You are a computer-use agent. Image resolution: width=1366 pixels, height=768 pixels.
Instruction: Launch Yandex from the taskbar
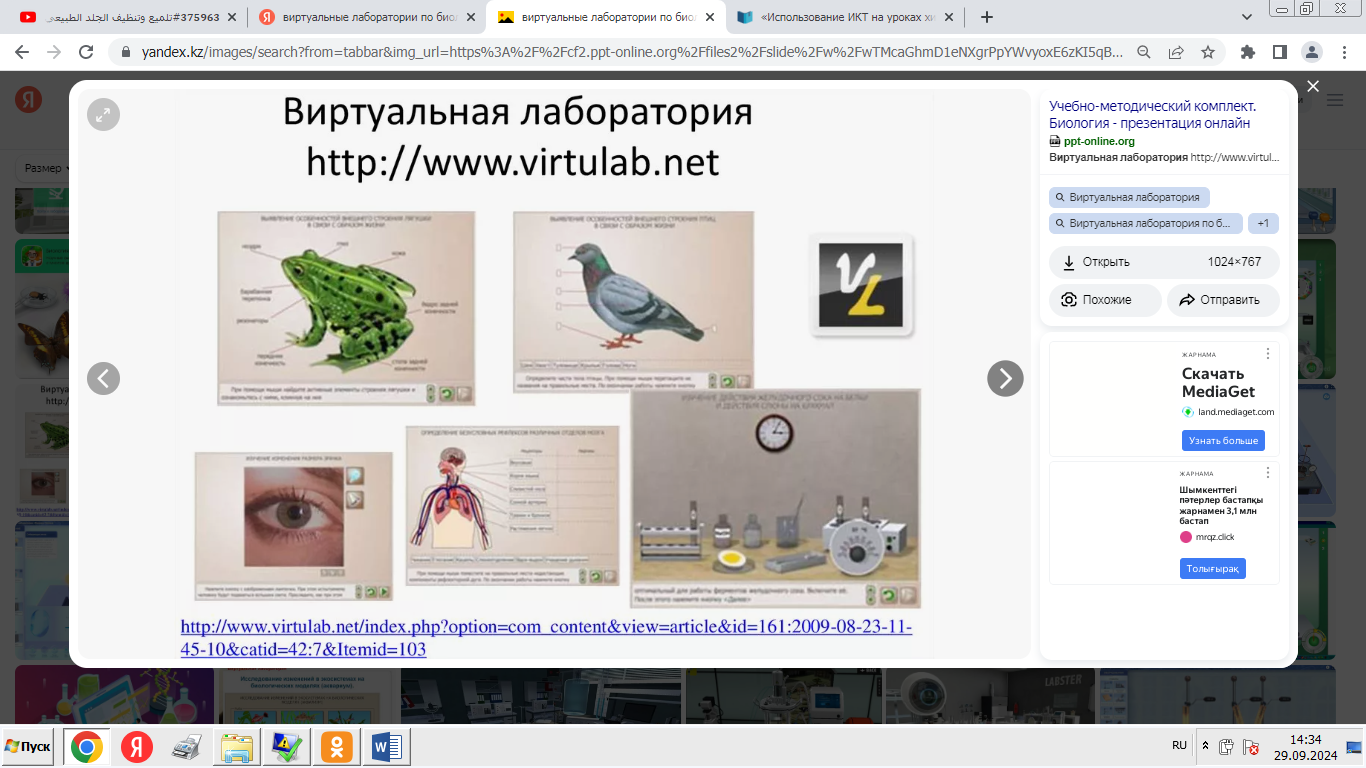[137, 747]
